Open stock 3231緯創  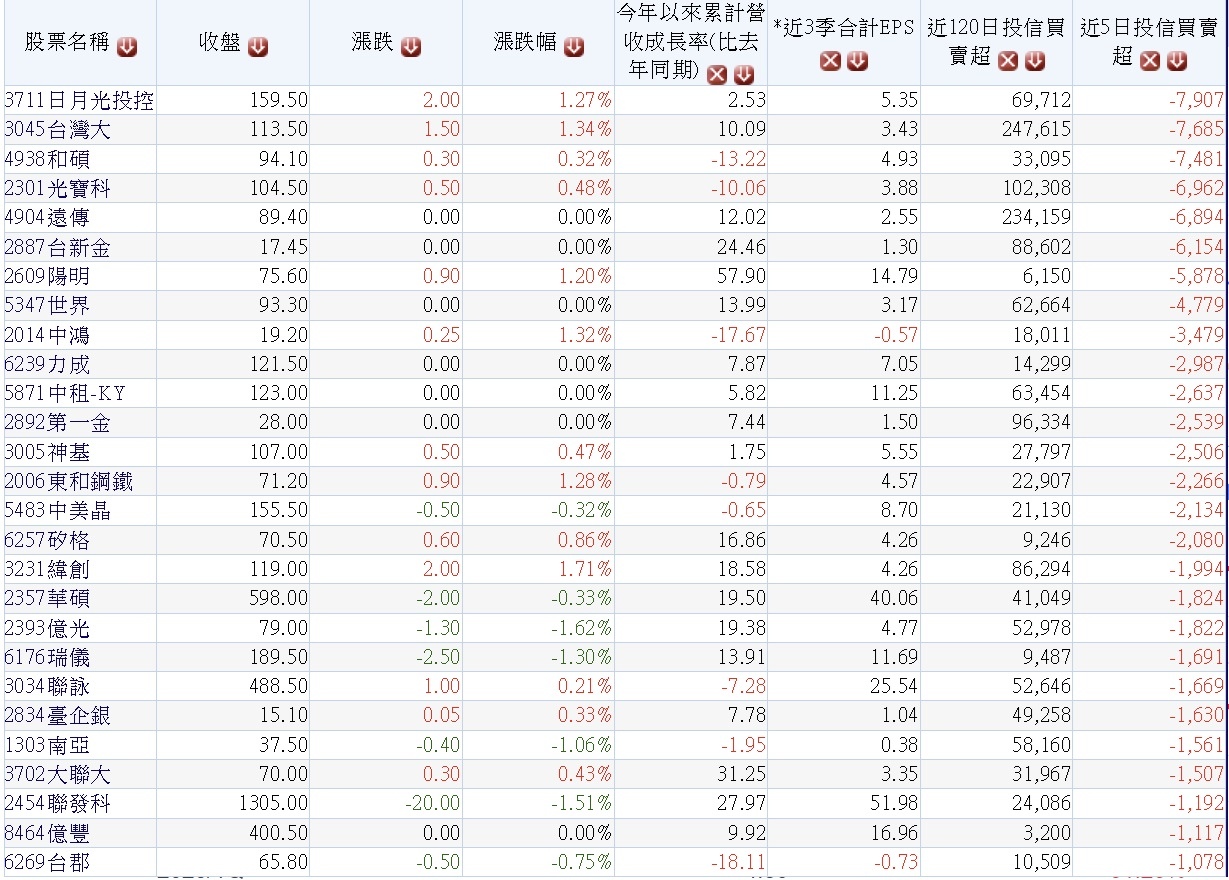coord(47,569)
